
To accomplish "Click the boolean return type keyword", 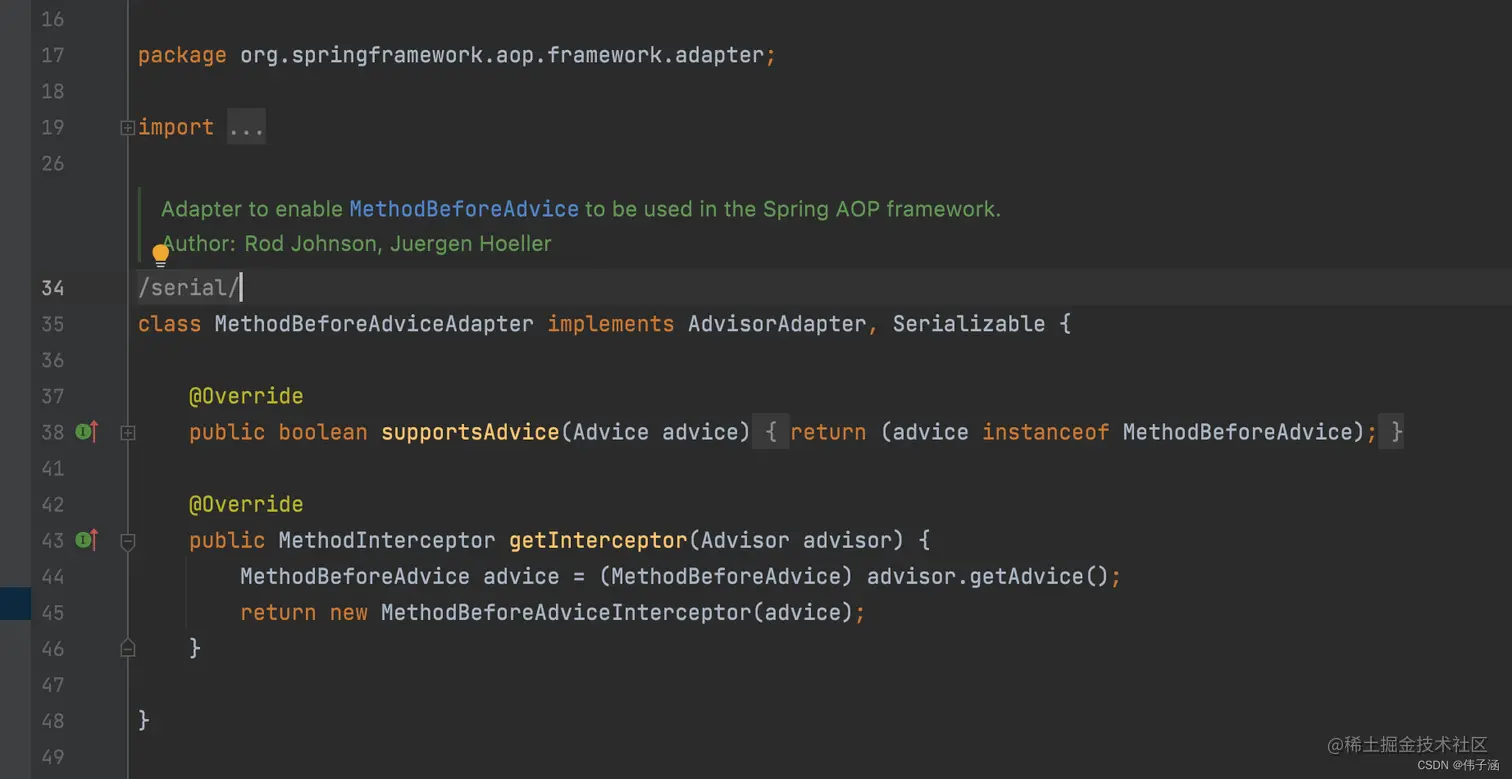I will point(323,432).
